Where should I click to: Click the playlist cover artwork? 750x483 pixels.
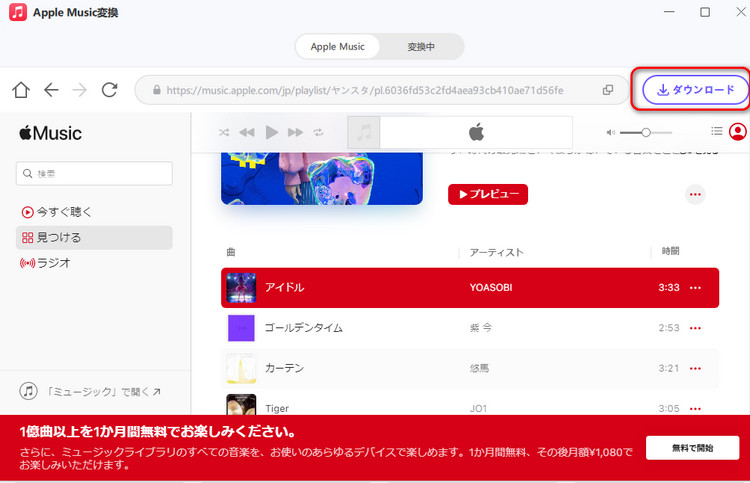(x=322, y=178)
